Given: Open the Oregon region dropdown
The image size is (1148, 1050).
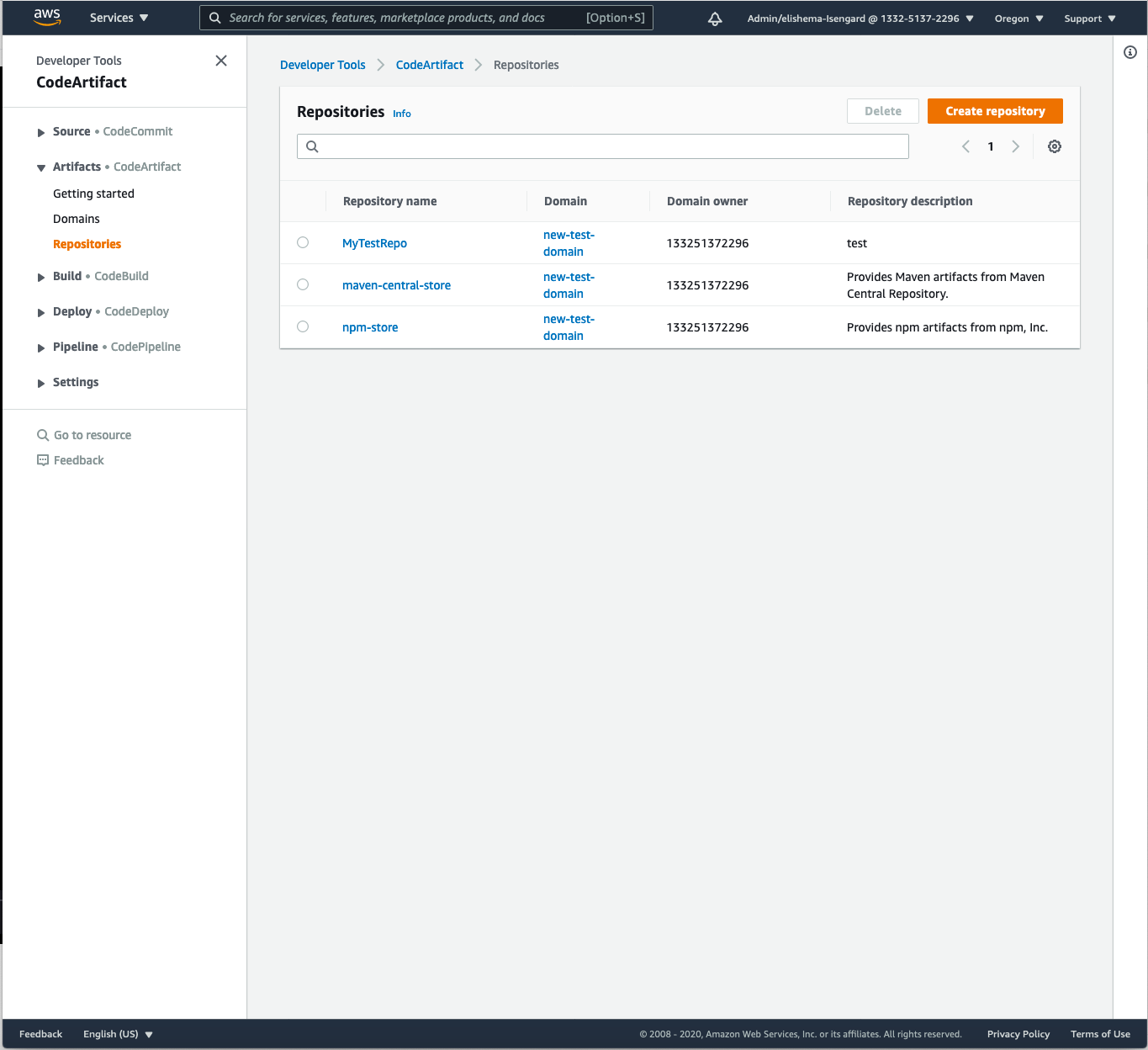Looking at the screenshot, I should (x=1018, y=19).
